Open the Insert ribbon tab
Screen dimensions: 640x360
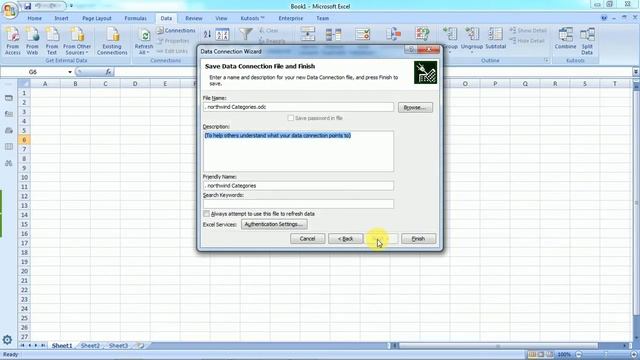(x=62, y=18)
